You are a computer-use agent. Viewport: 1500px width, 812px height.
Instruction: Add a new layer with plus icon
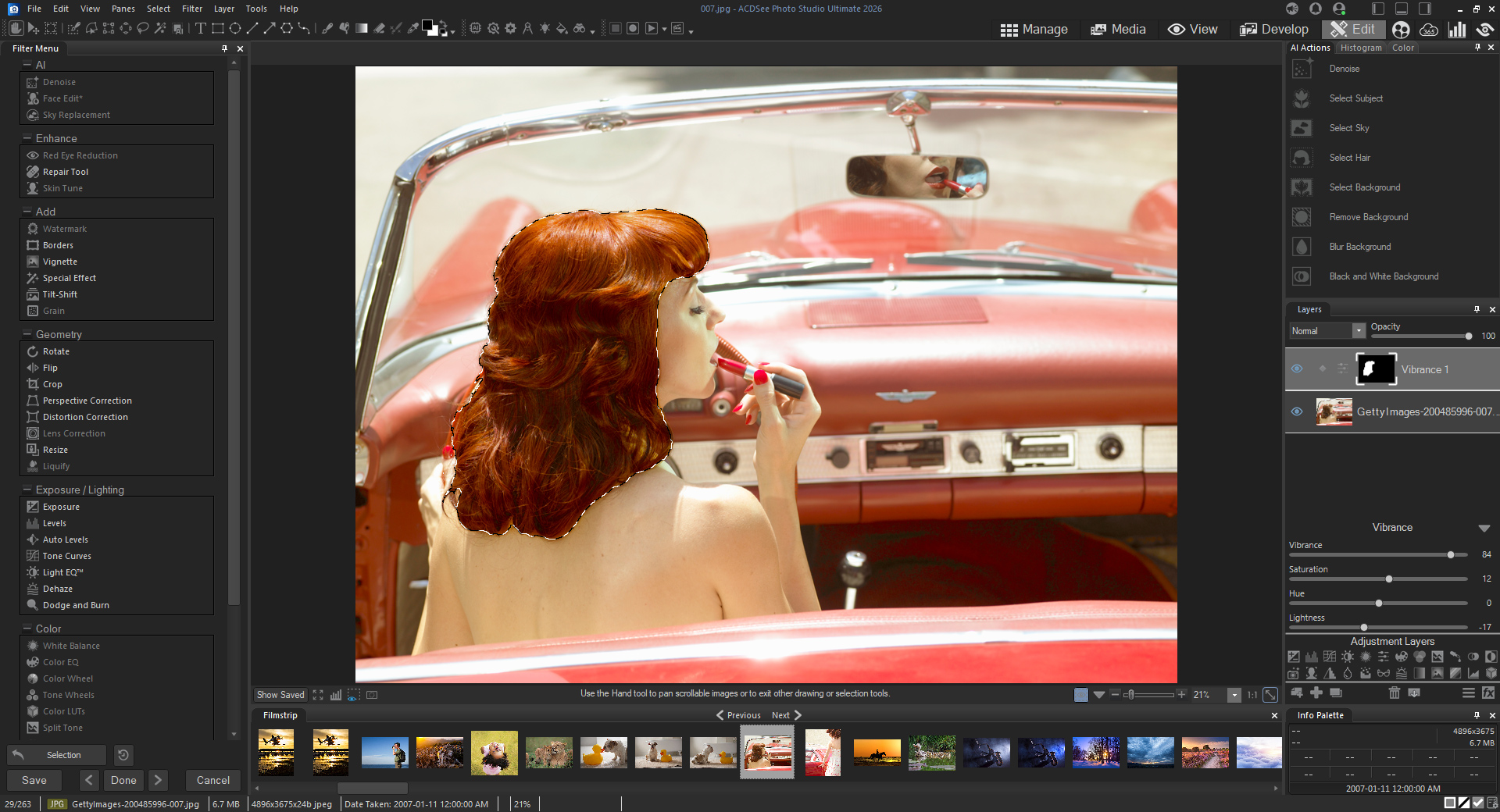[1316, 693]
